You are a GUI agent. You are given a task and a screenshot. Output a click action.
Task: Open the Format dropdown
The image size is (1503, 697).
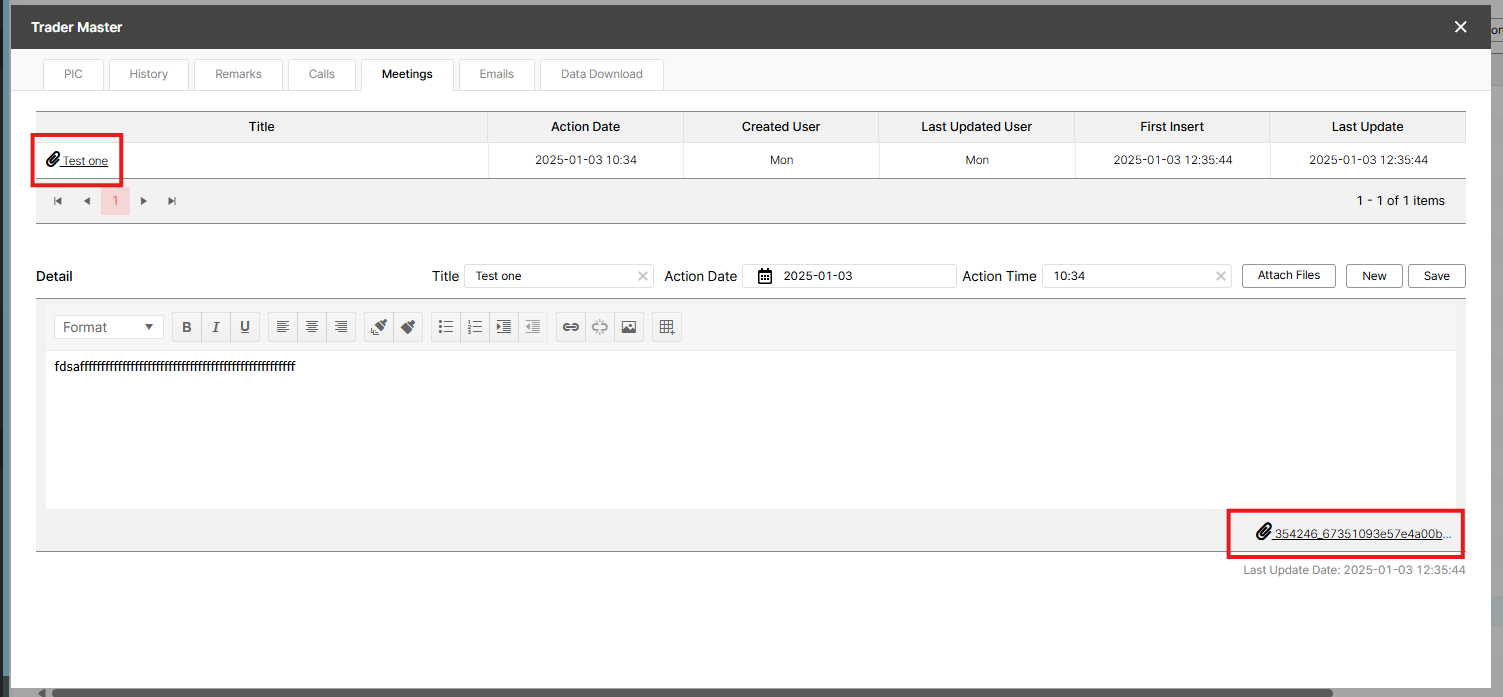[109, 327]
